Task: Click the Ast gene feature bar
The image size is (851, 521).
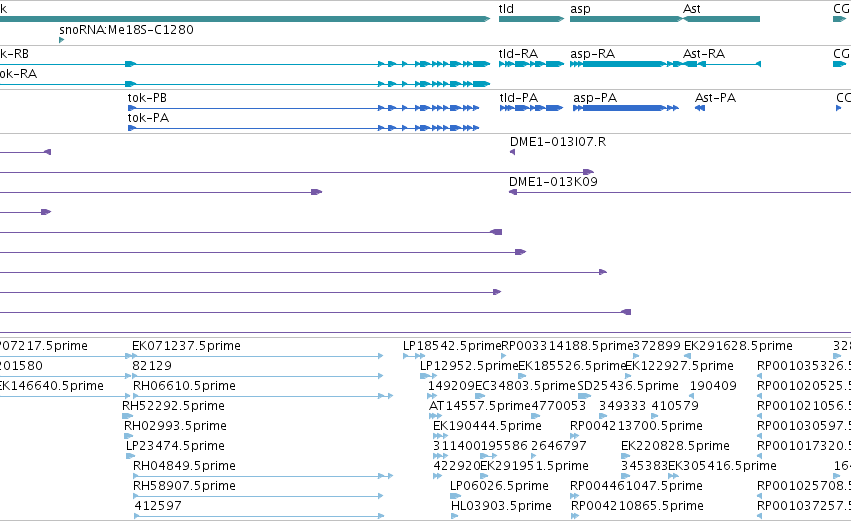Action: click(721, 19)
